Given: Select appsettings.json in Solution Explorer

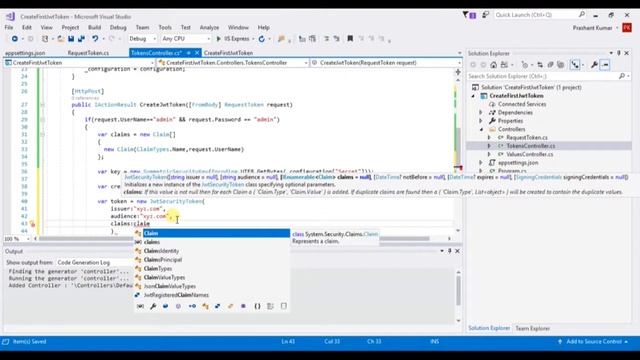Looking at the screenshot, I should [x=518, y=162].
